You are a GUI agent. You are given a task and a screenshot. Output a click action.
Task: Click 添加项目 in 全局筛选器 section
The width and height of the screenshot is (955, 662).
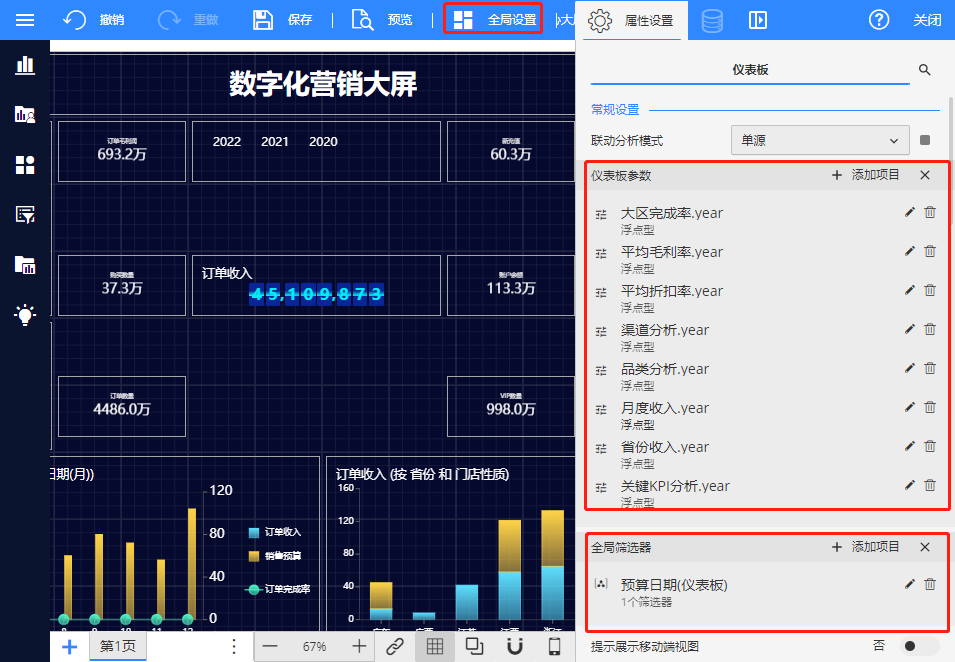point(865,547)
